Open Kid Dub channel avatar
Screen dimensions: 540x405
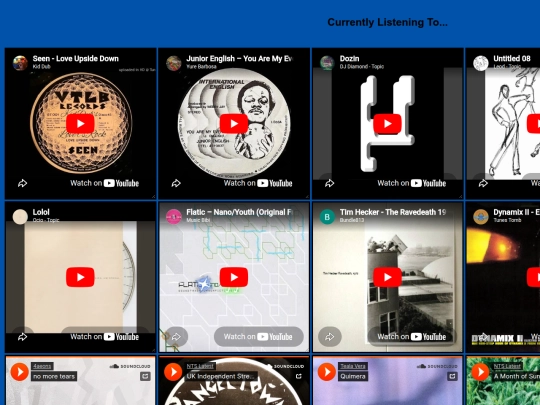tap(20, 63)
